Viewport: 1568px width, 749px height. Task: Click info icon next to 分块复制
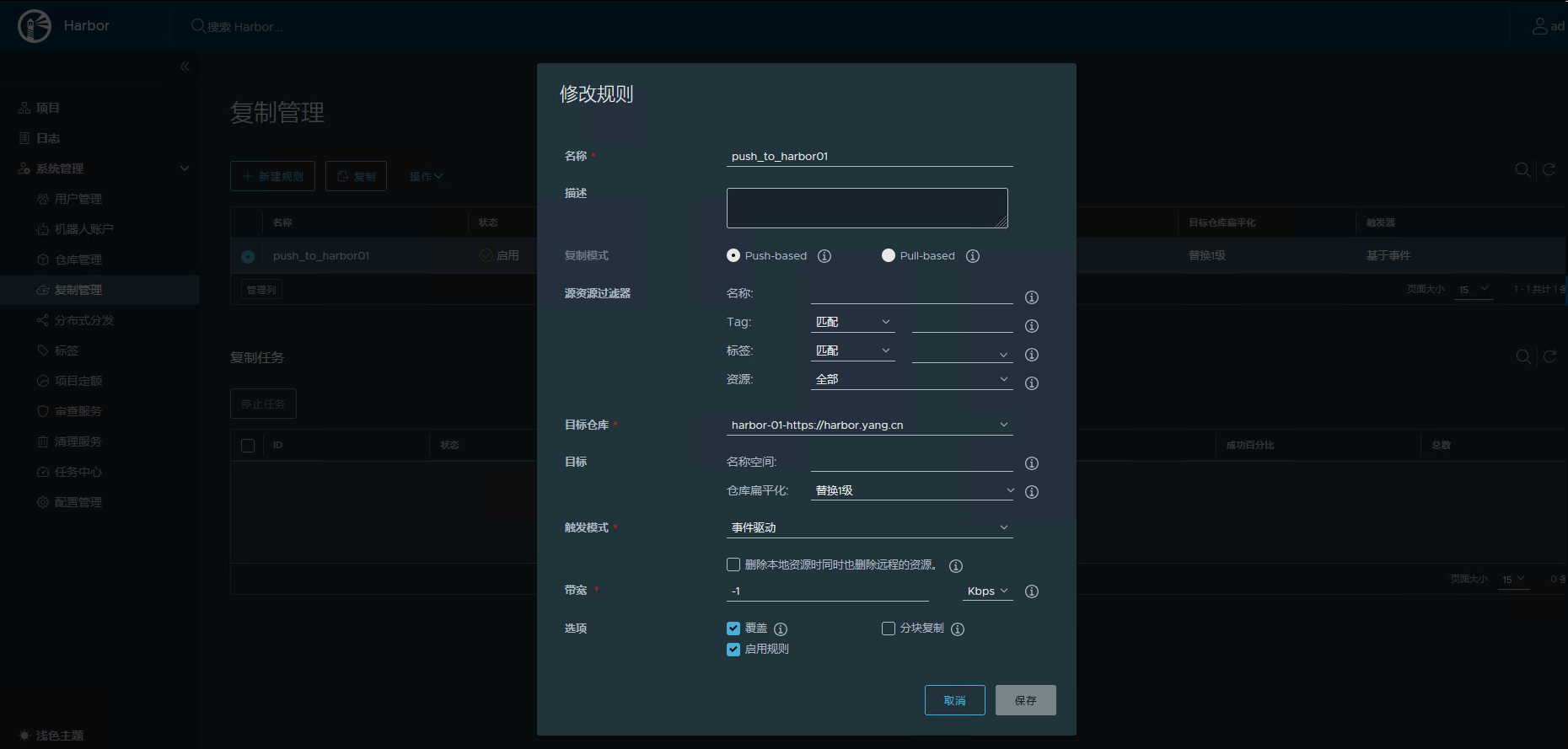click(958, 629)
